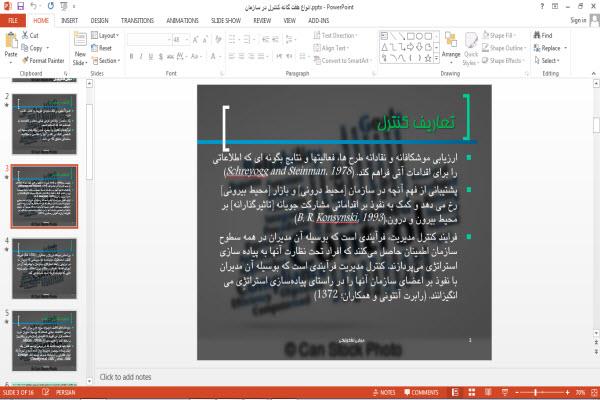Click the Arrange icon
Viewport: 600px width, 400px height.
[451, 48]
